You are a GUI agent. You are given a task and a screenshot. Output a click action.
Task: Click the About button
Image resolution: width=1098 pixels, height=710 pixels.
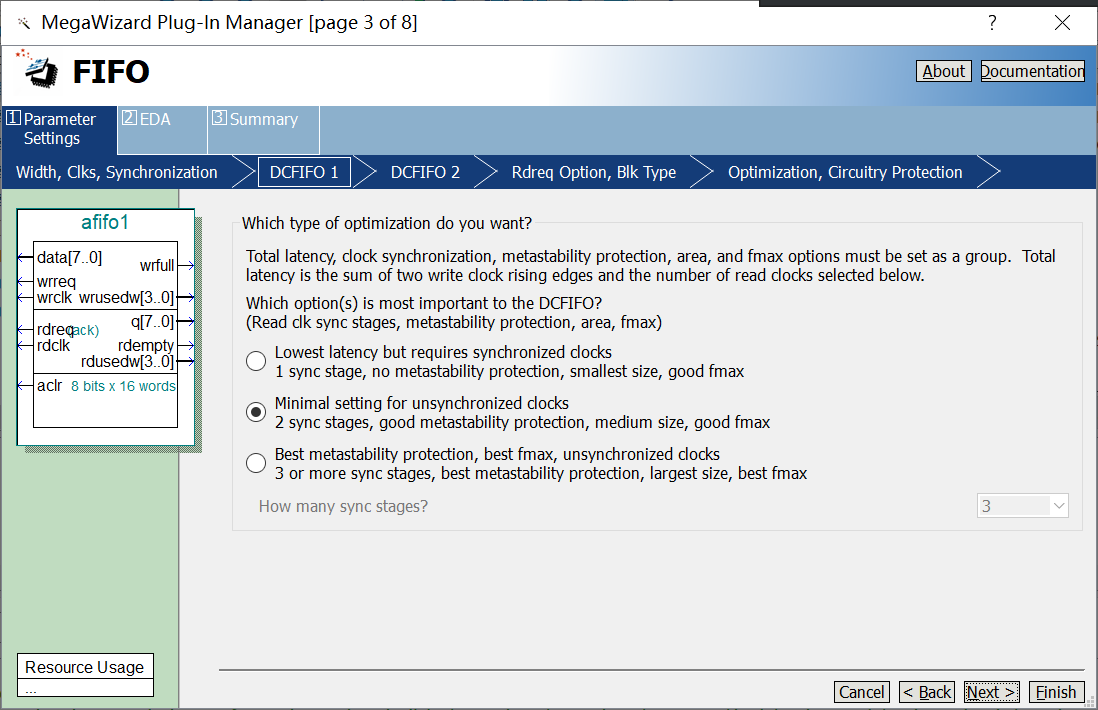click(x=943, y=71)
